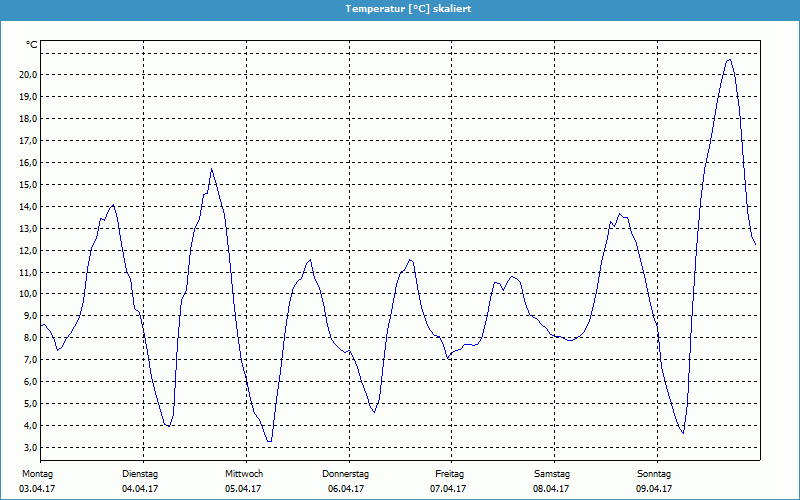Select the Freitag day label
The width and height of the screenshot is (800, 500).
[x=449, y=473]
